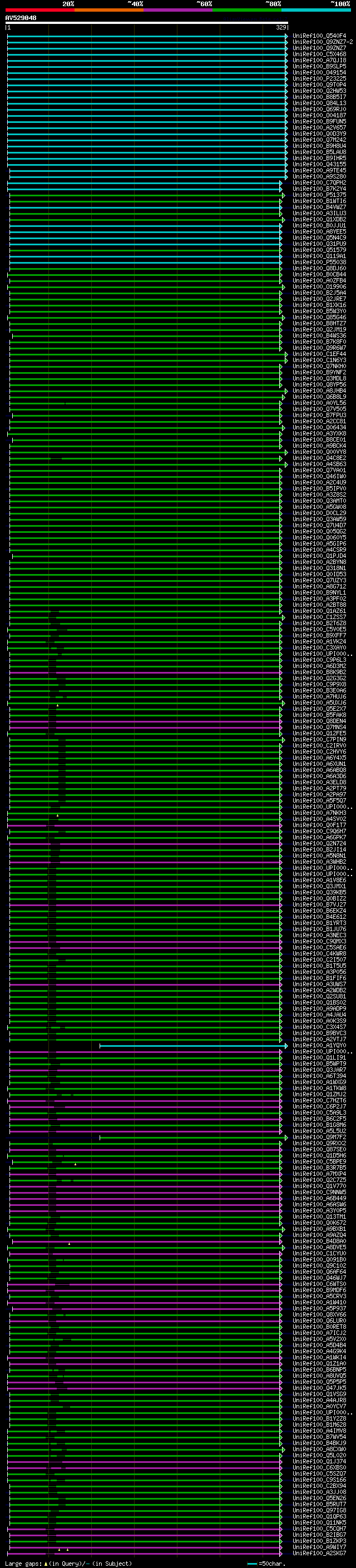The height and width of the screenshot is (1568, 356).
Task: Select label UniRef100_B8K9B2
Action: [x=319, y=672]
